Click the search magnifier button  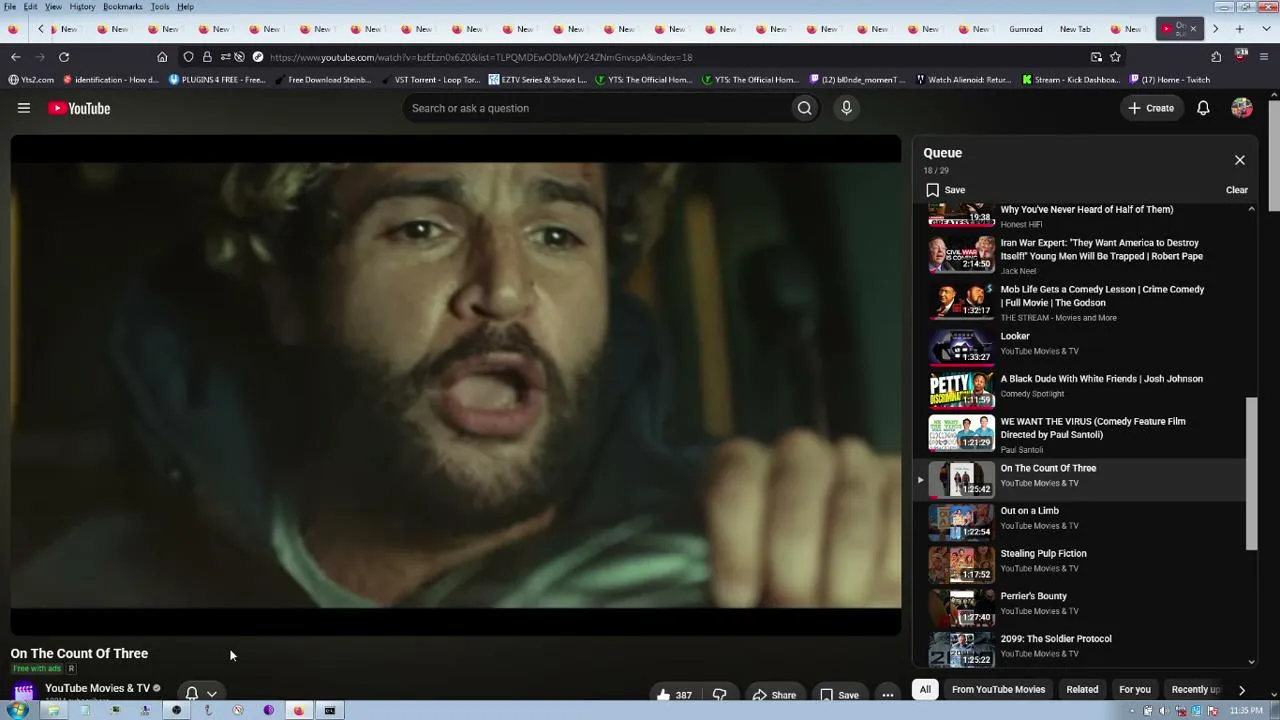(x=804, y=108)
